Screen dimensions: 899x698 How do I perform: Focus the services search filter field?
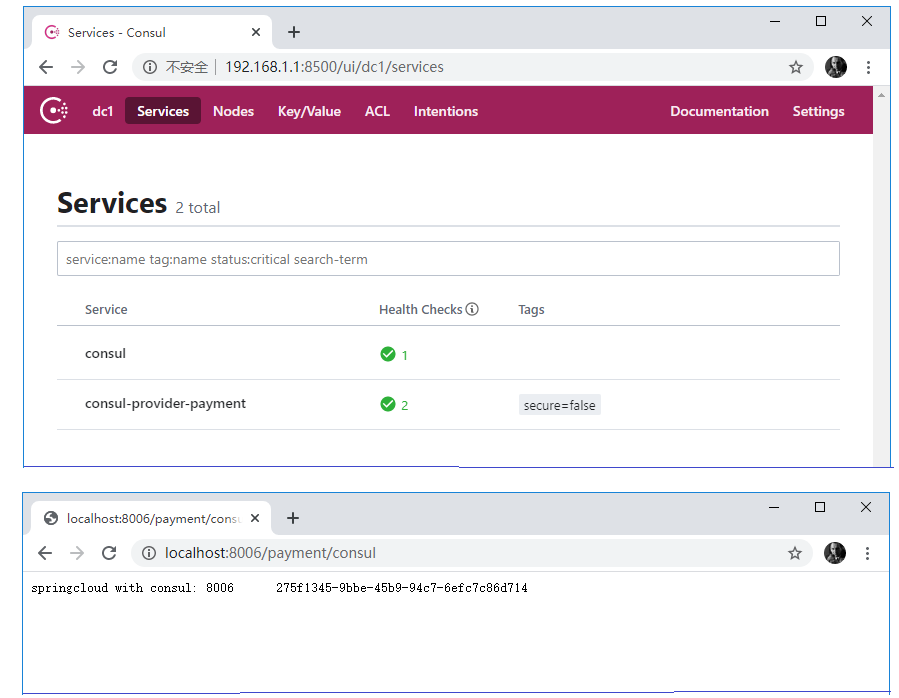tap(448, 259)
